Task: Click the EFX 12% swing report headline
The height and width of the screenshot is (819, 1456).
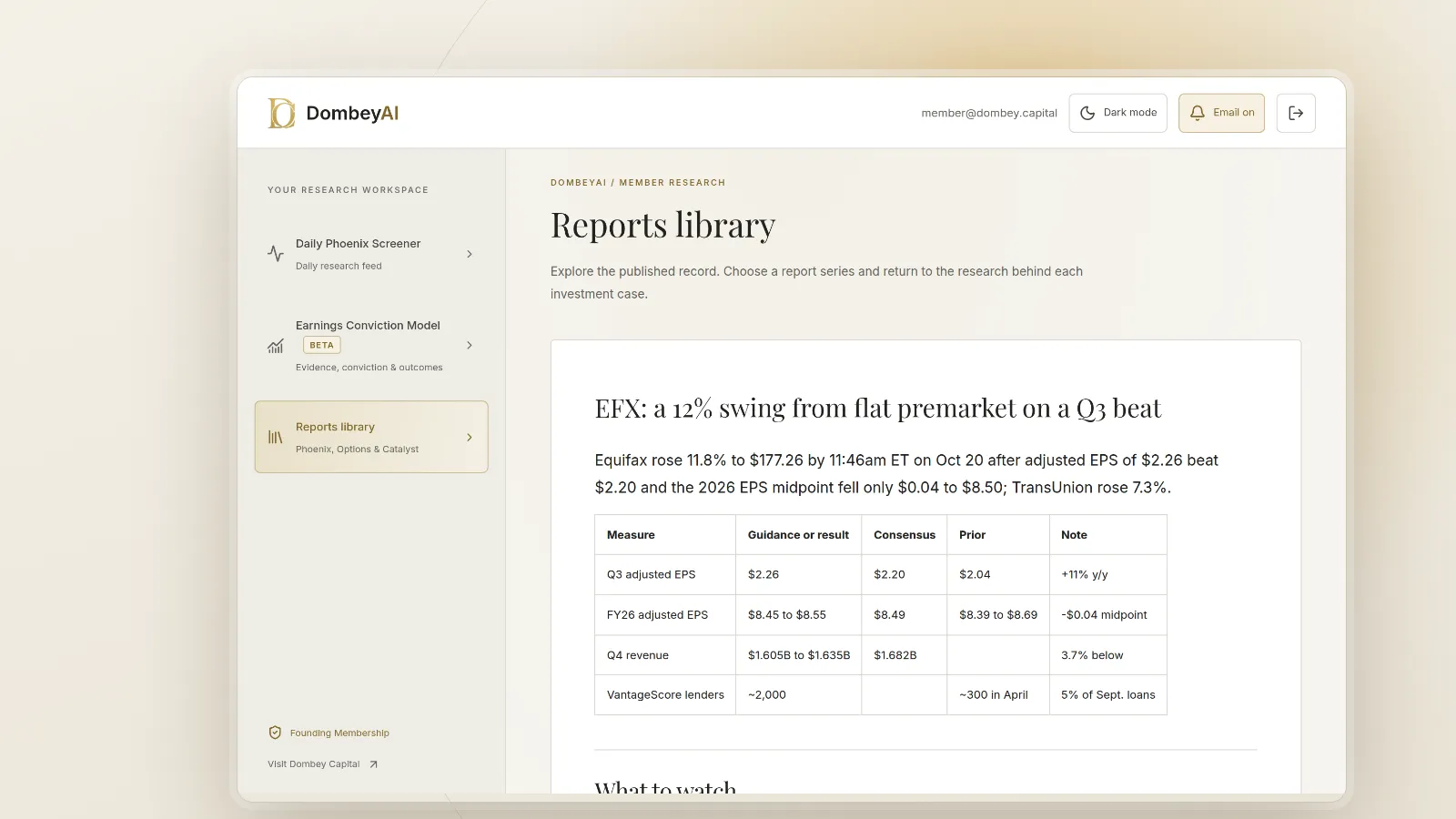Action: [x=878, y=409]
